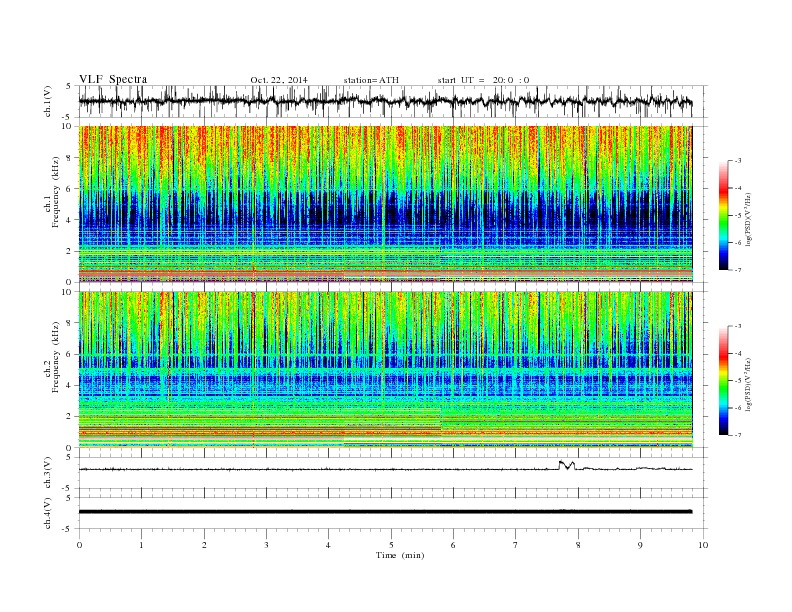Click inside the ch.1 spectrogram panel

[385, 204]
